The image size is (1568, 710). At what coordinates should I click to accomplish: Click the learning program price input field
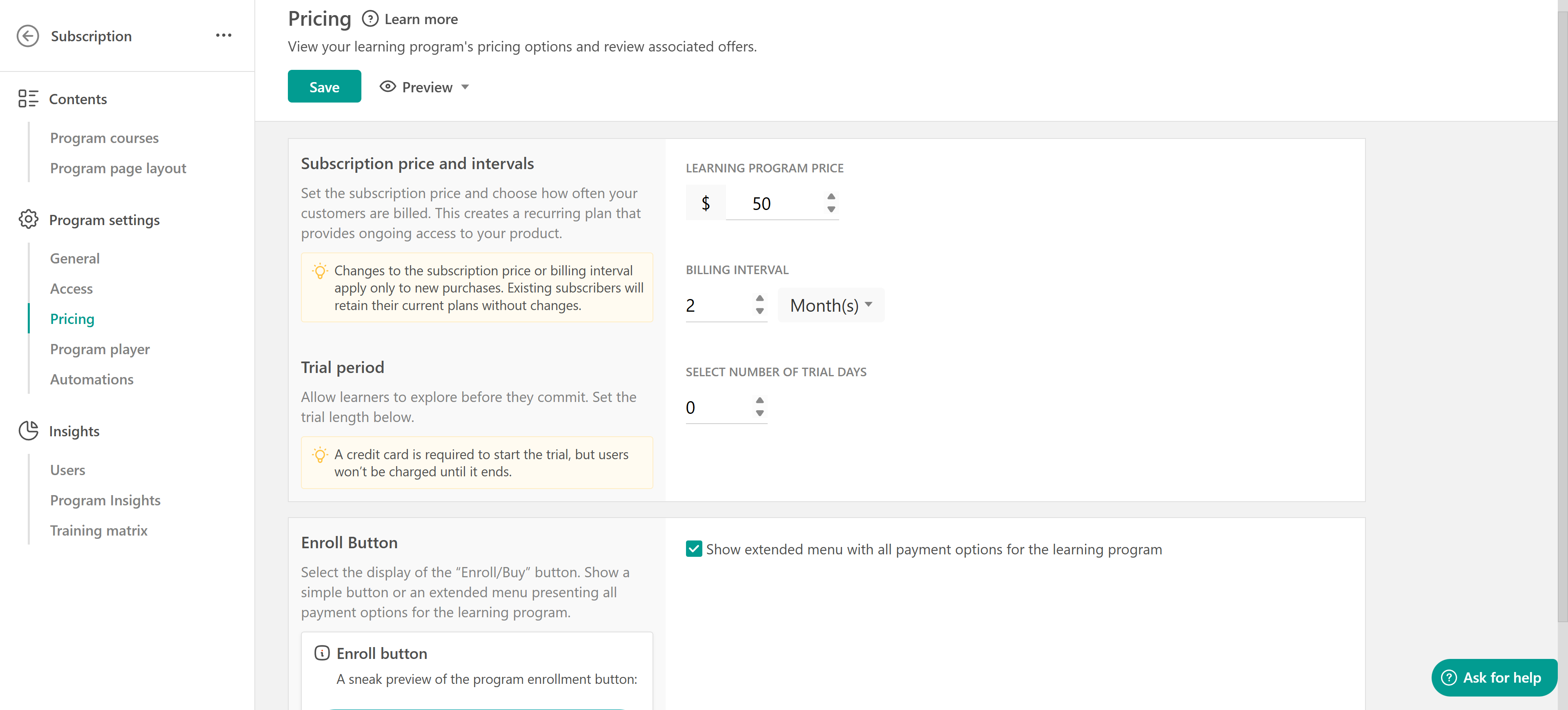tap(773, 203)
